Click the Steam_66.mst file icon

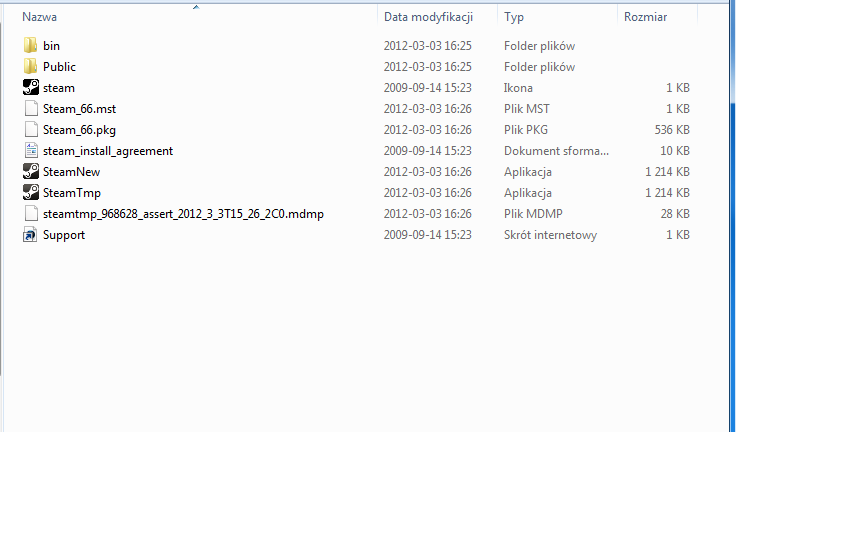click(31, 108)
